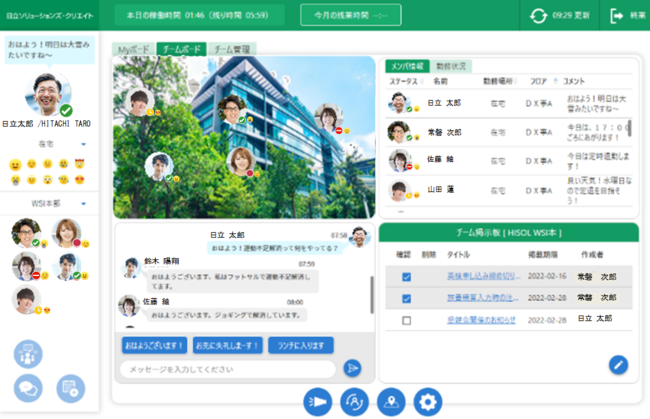
Task: Click the blue pencil edit icon
Action: tap(618, 365)
